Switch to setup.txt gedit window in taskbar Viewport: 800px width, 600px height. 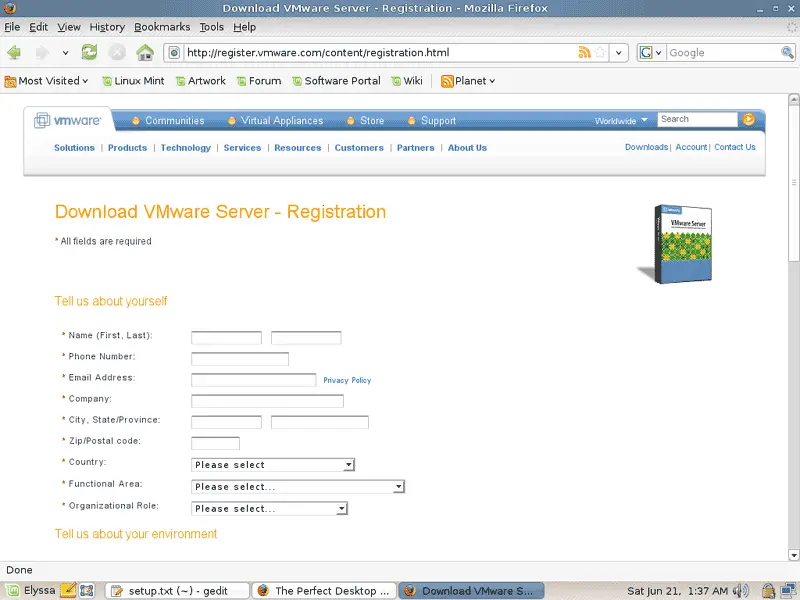(x=177, y=590)
